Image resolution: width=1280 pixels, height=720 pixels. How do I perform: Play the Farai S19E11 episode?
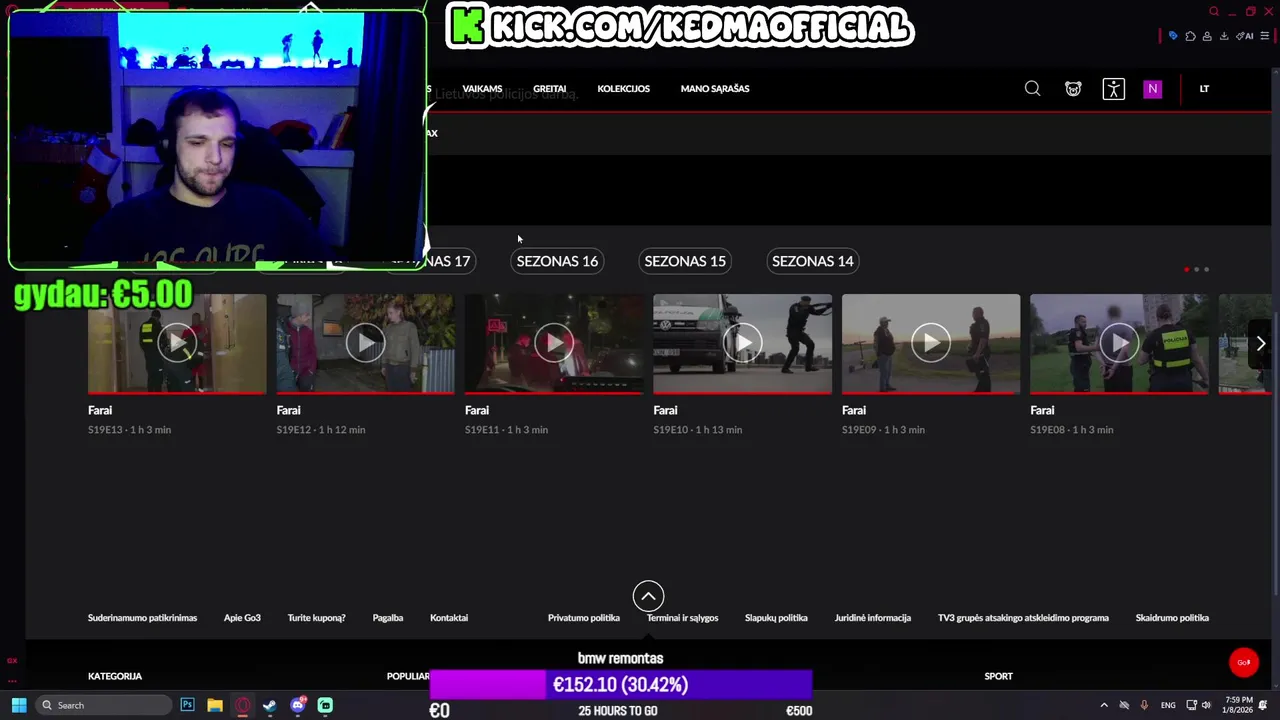click(554, 343)
